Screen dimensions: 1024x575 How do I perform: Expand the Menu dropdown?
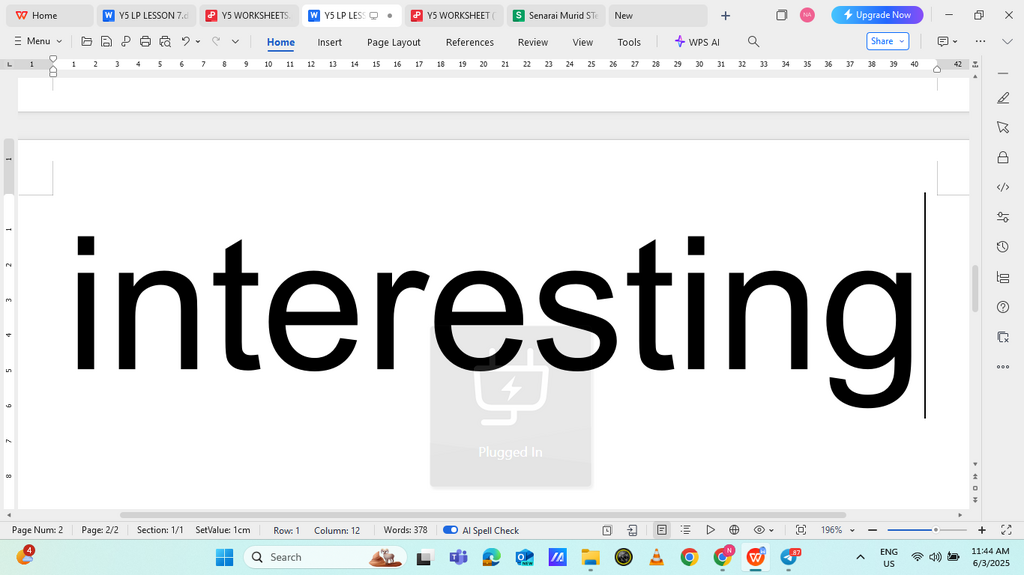[38, 41]
